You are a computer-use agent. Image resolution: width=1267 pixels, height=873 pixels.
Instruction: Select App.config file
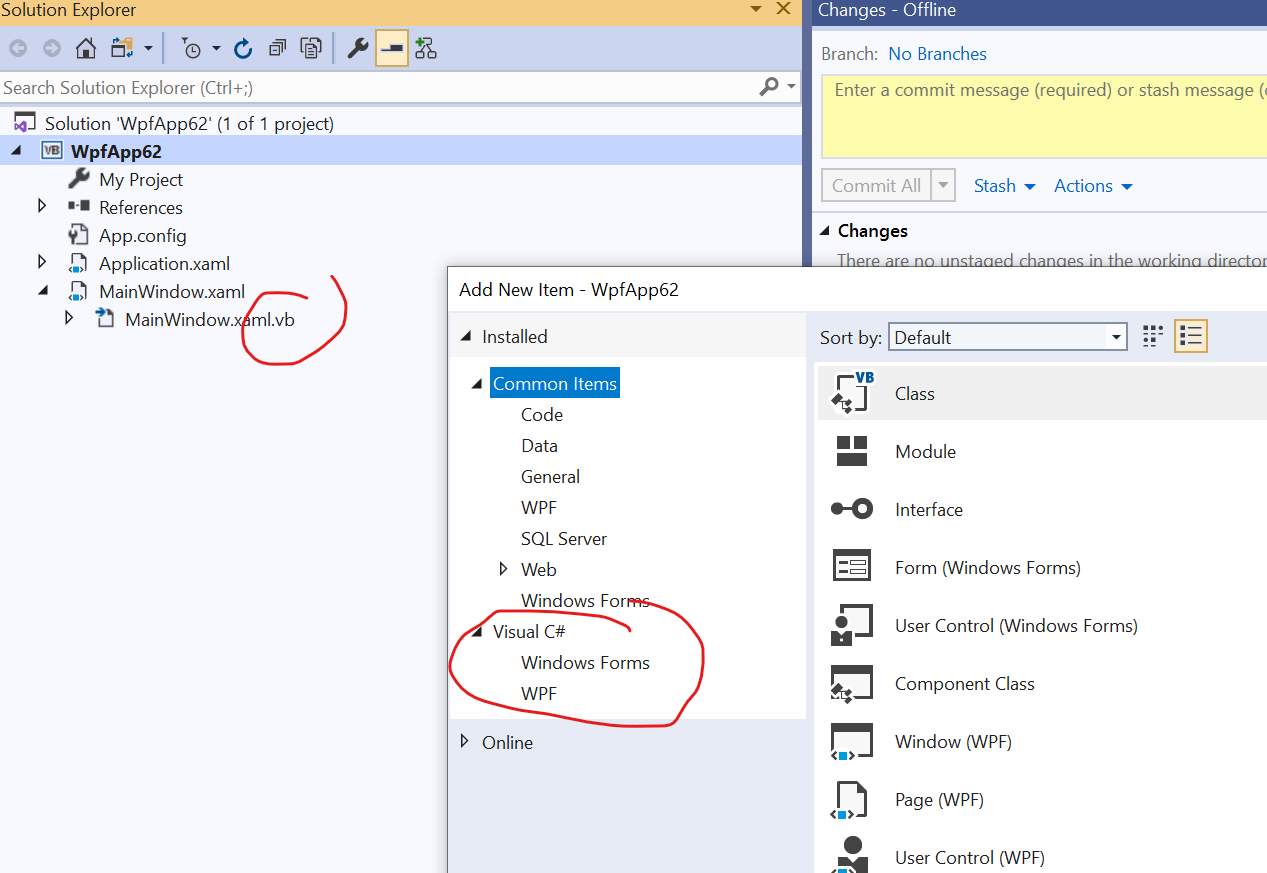pyautogui.click(x=143, y=235)
